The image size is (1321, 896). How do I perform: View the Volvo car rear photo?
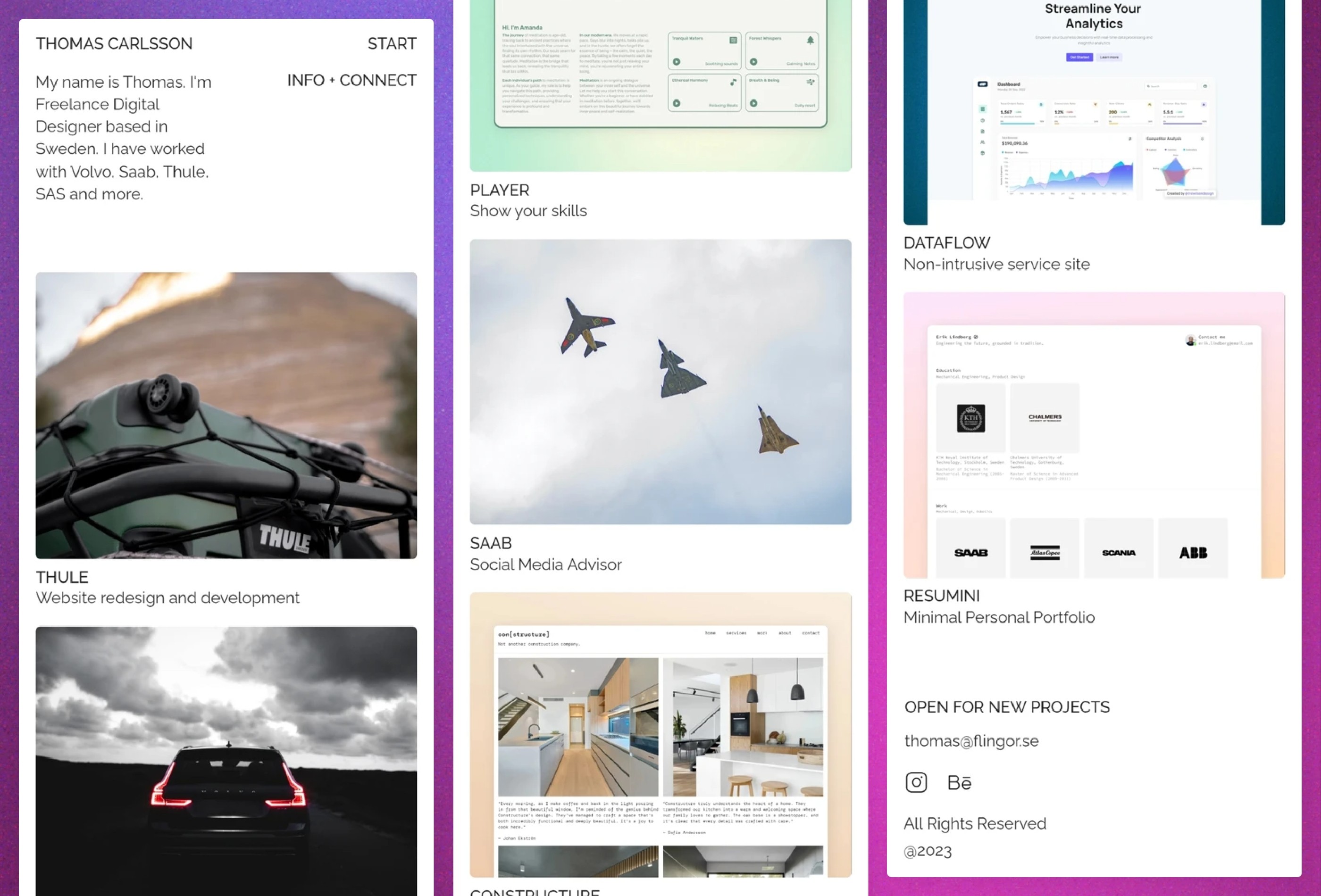point(226,761)
